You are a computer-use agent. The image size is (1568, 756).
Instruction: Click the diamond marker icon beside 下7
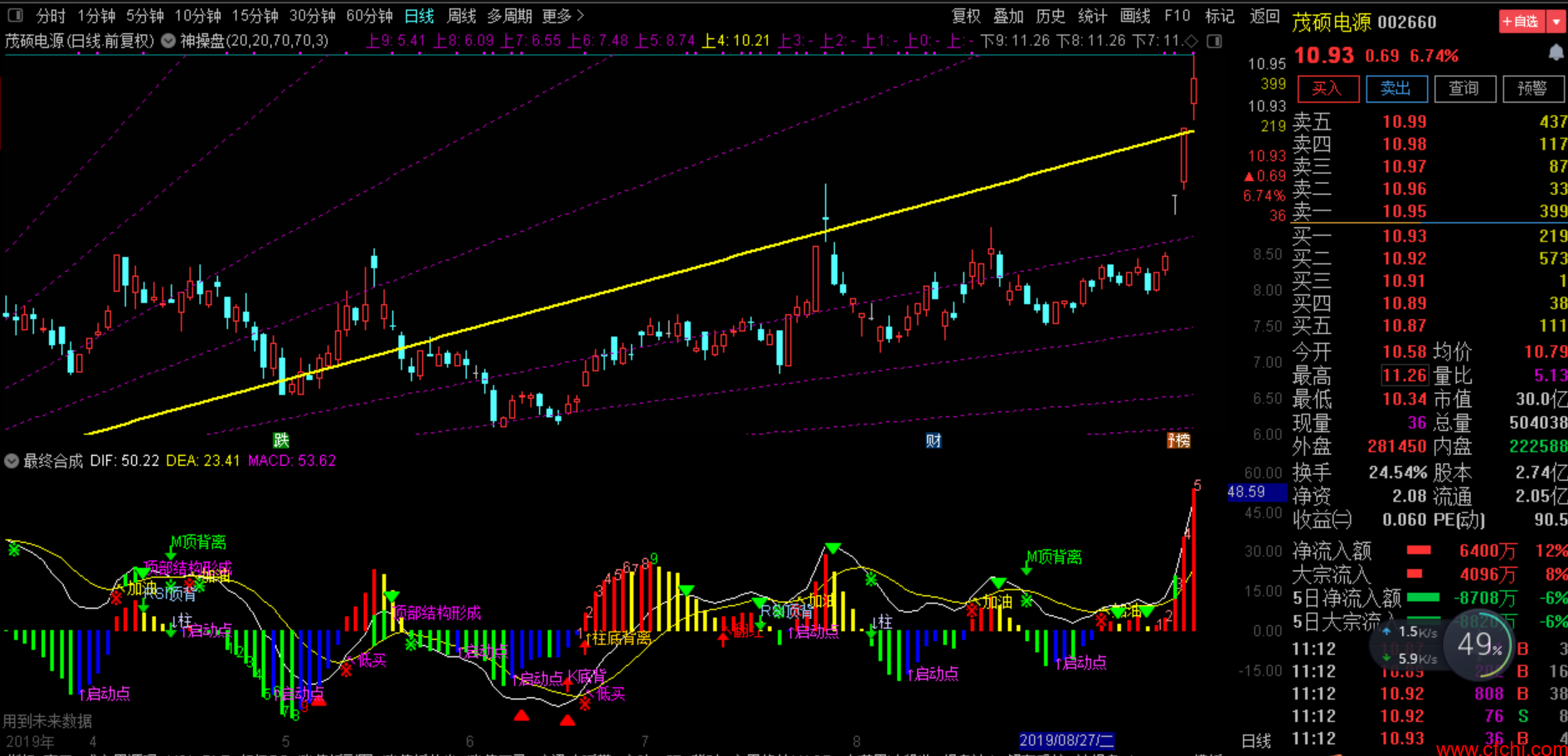tap(1192, 41)
